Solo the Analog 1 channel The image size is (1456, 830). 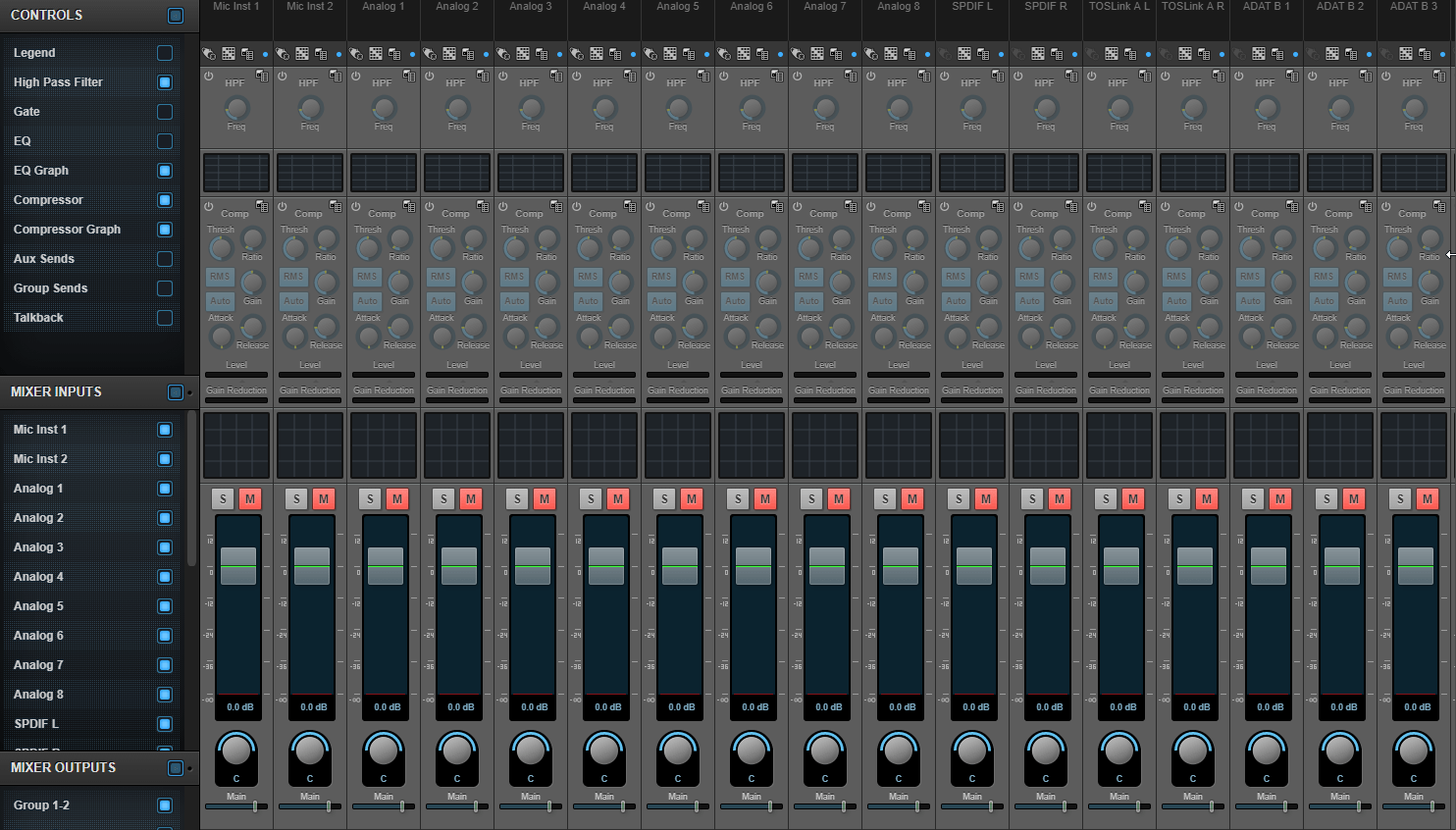point(370,498)
